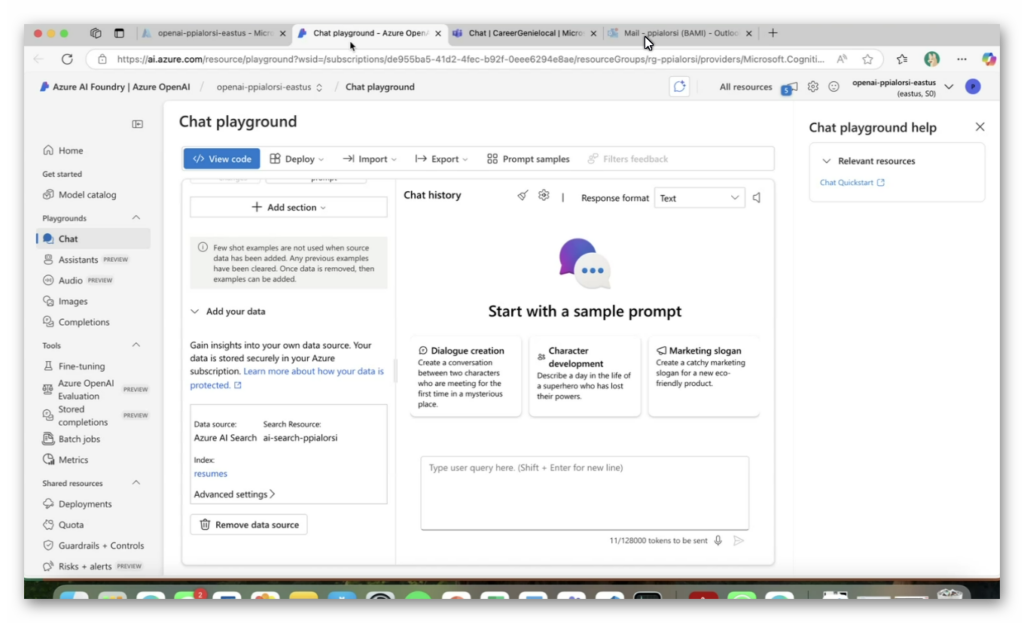This screenshot has width=1024, height=623.
Task: Collapse Relevant resources section
Action: click(826, 161)
